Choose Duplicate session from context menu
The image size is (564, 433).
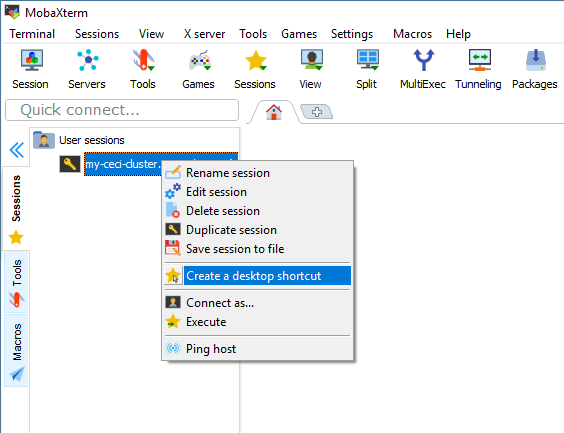click(258, 230)
